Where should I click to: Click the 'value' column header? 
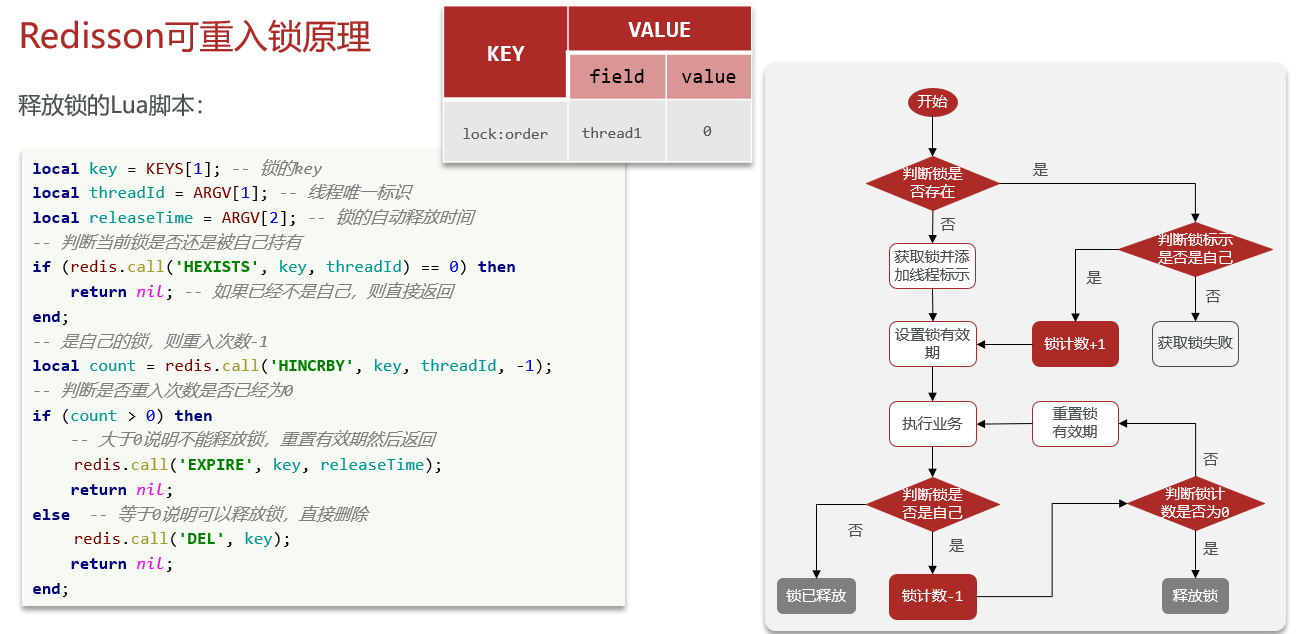[x=708, y=76]
